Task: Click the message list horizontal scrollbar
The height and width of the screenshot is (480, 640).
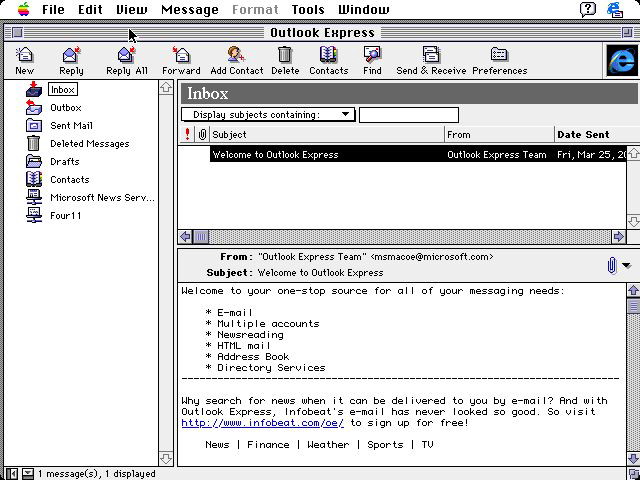Action: [400, 237]
